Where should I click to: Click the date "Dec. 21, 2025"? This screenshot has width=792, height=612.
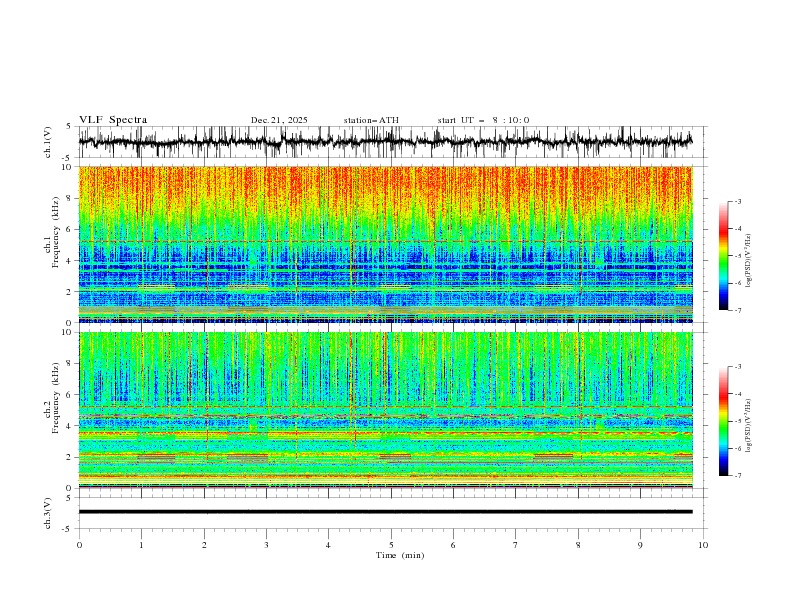click(x=279, y=120)
